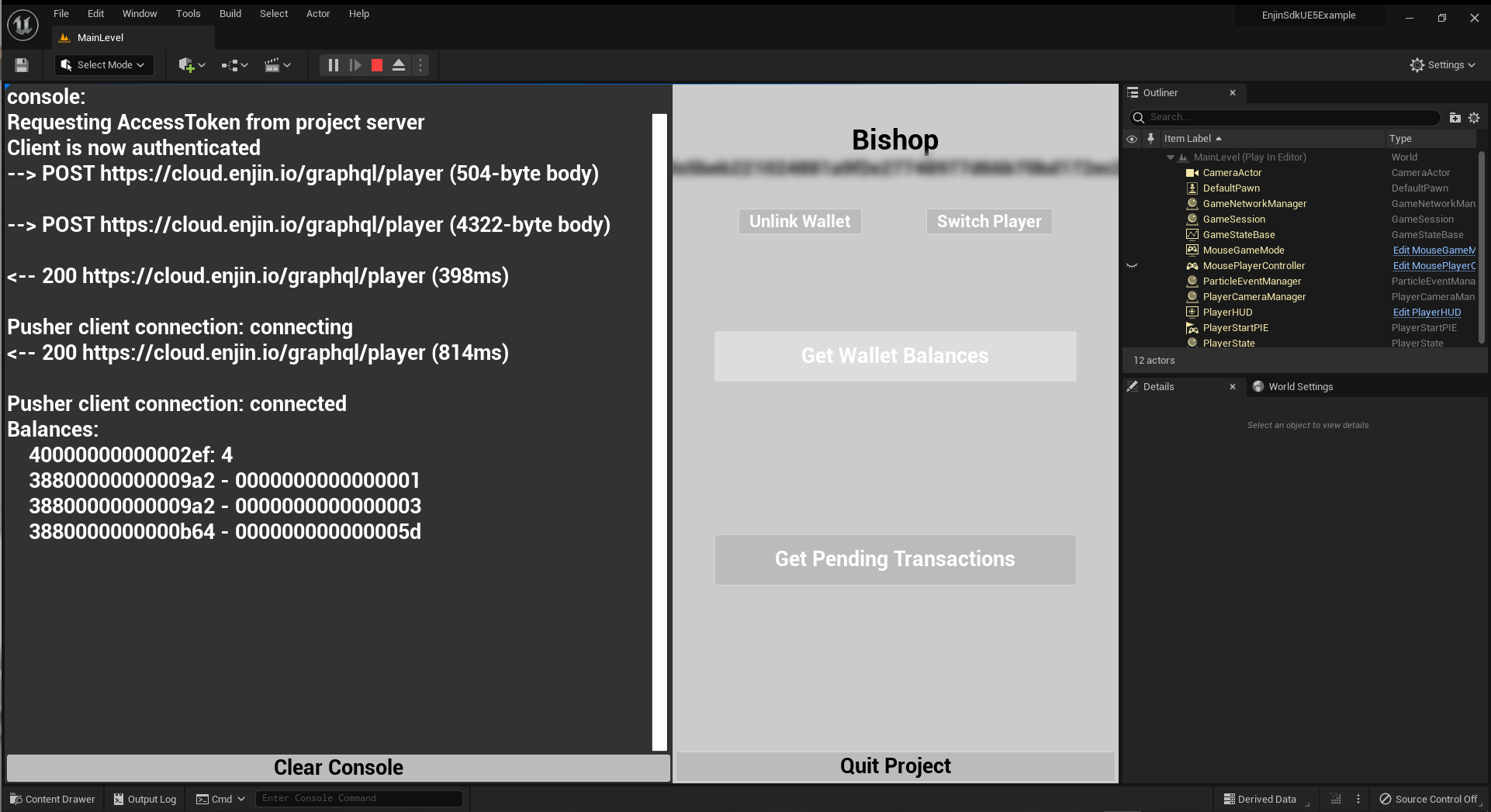Sort the Outliner by Item Label
Screen dimensions: 1491x812
(x=1193, y=139)
